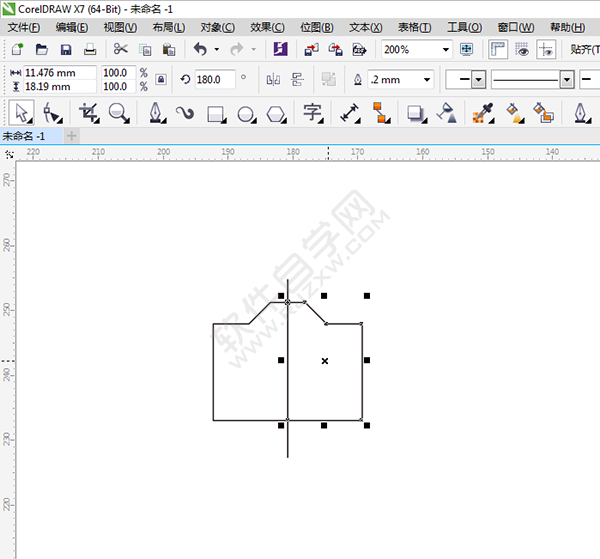
Task: Expand the undo history dropdown arrow
Action: [x=217, y=49]
